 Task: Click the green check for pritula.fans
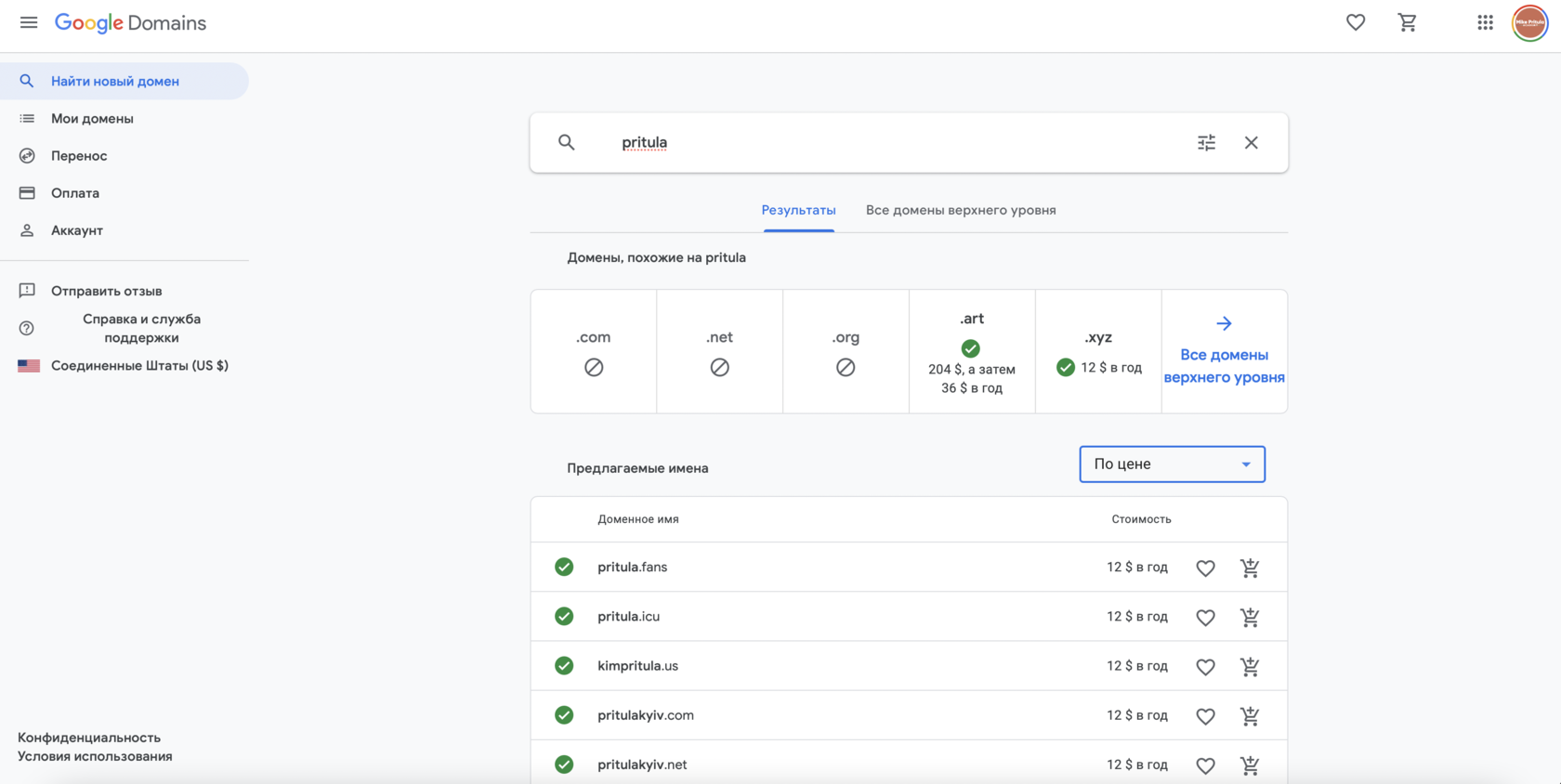pos(564,567)
